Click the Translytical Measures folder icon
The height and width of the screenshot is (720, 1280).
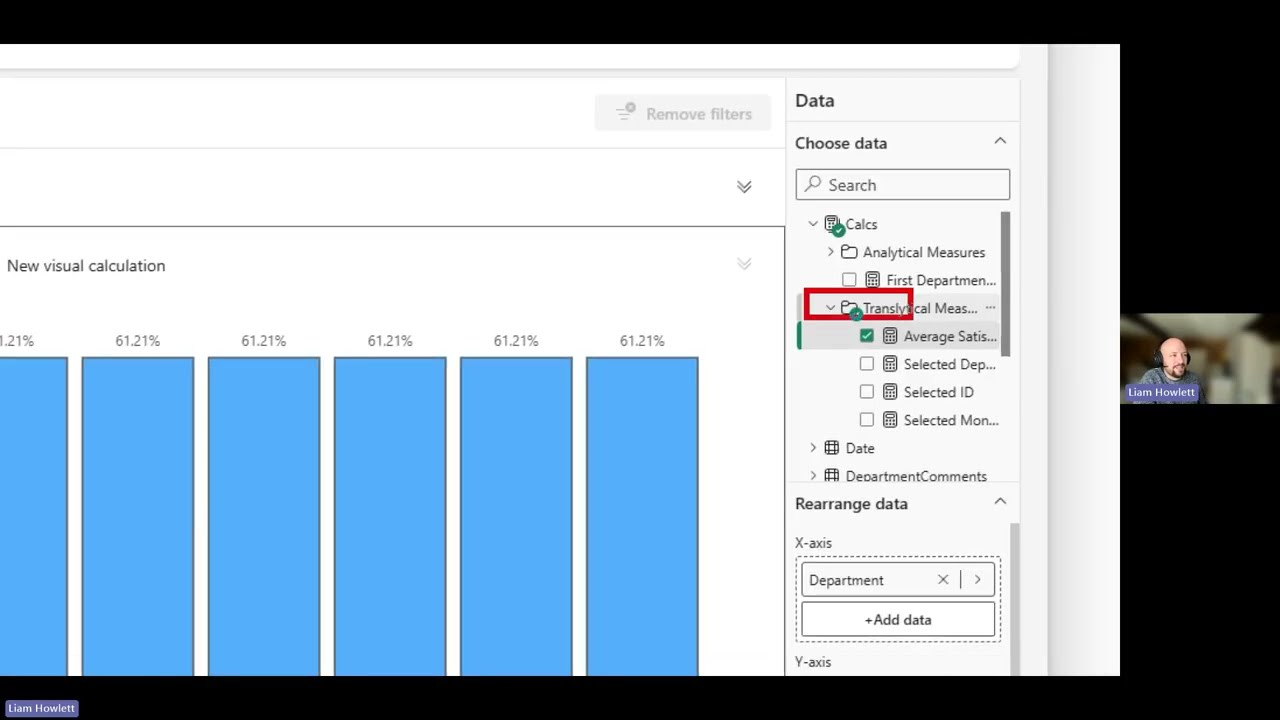(849, 308)
